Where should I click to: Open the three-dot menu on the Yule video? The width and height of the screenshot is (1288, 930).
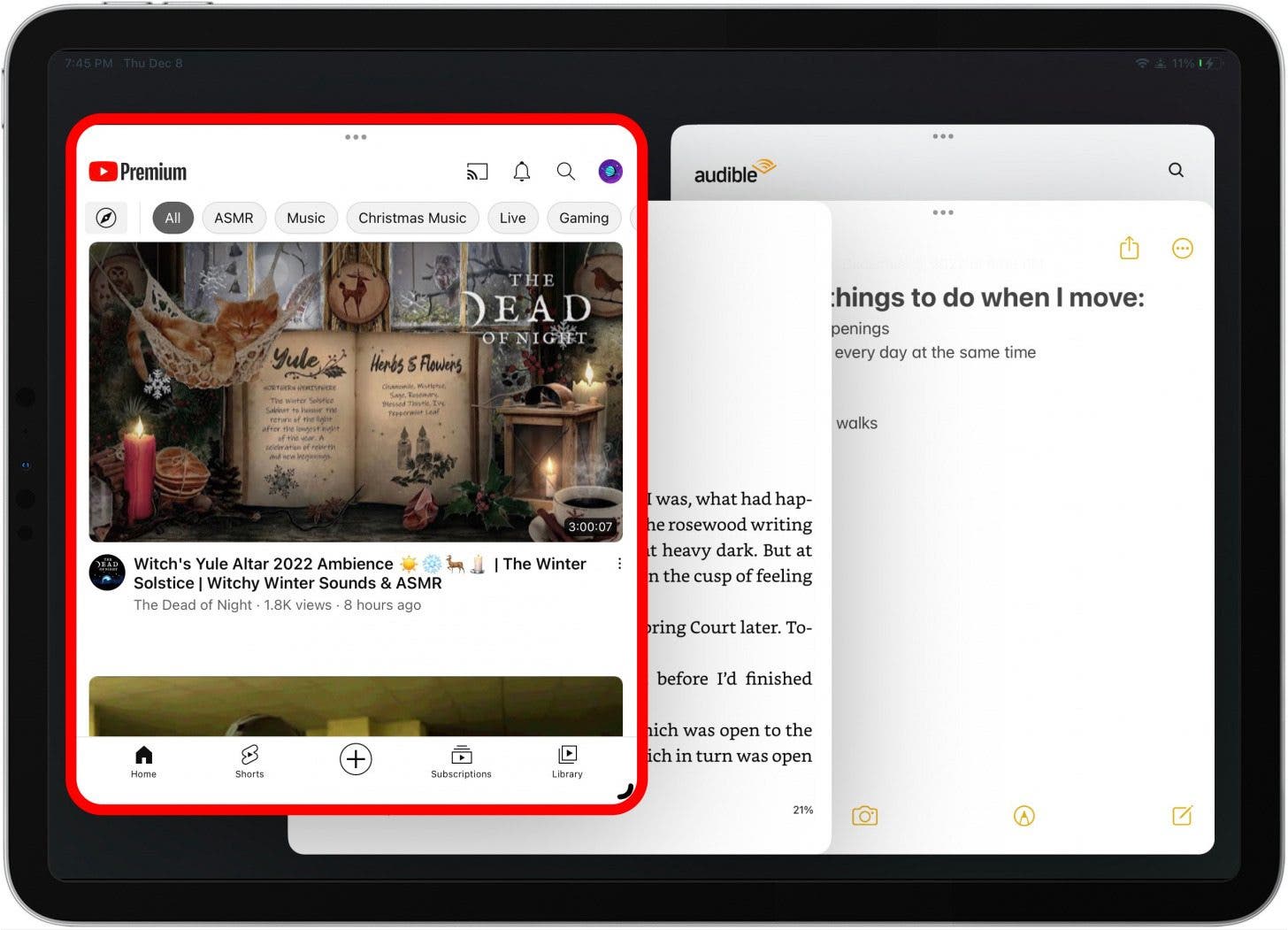619,564
